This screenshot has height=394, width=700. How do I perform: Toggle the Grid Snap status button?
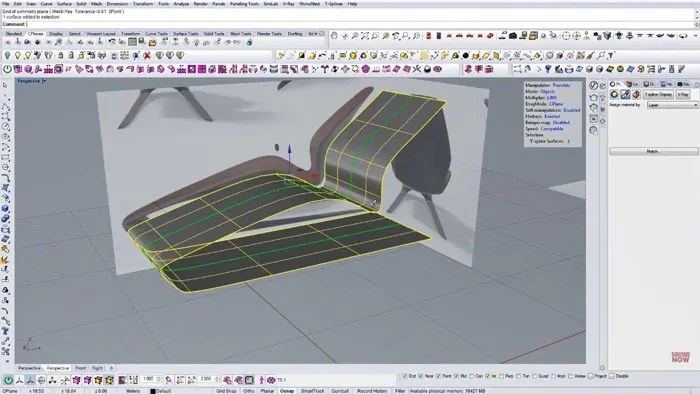tap(226, 391)
